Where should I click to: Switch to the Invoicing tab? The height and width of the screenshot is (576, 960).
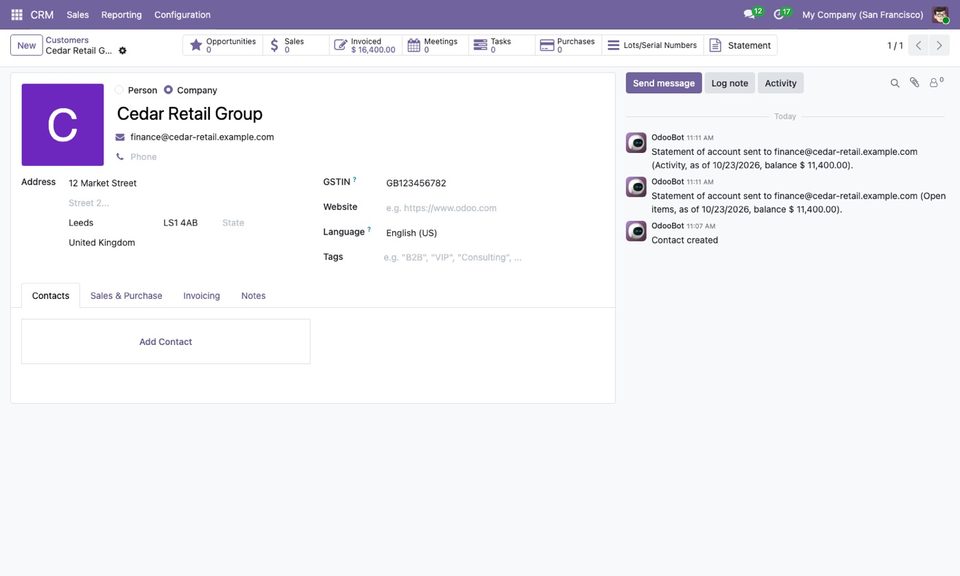click(x=201, y=296)
